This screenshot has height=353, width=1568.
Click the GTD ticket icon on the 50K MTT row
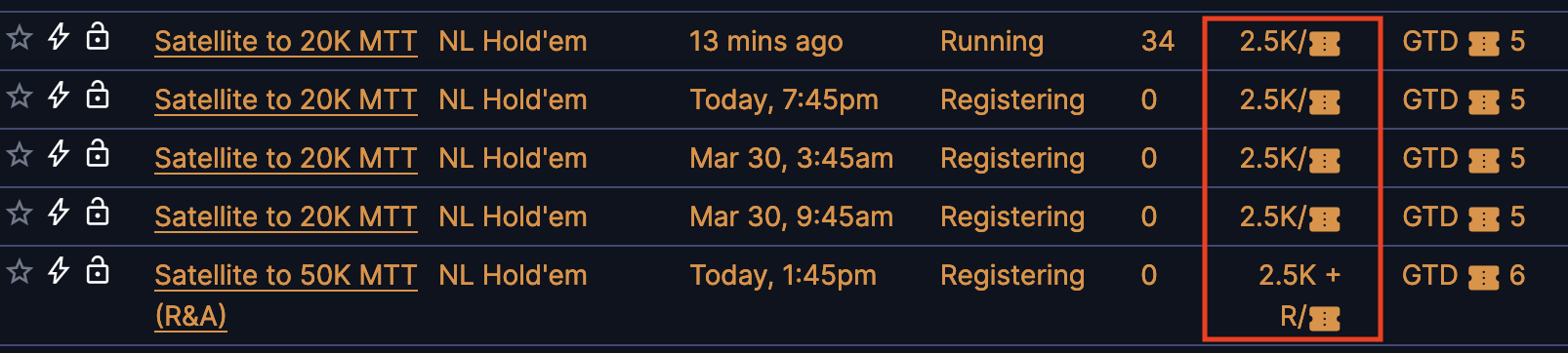coord(1483,278)
